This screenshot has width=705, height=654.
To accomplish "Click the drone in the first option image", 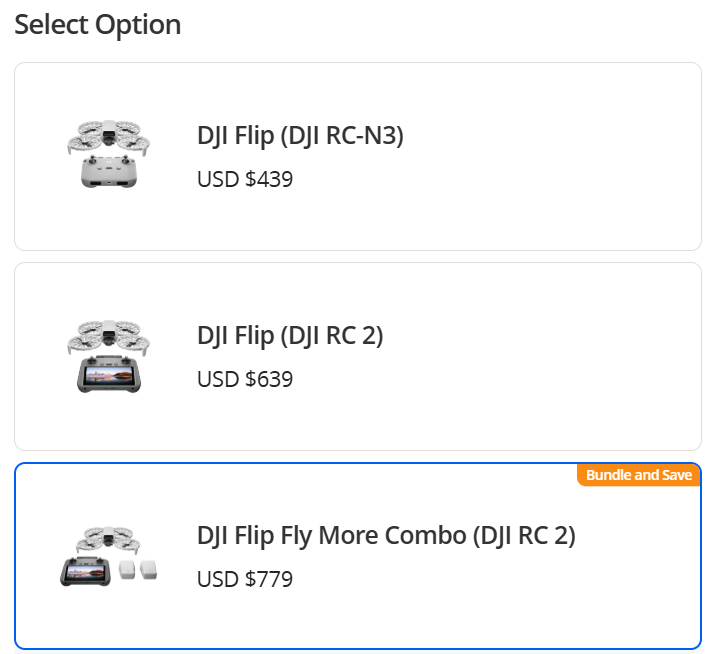I will tap(108, 136).
